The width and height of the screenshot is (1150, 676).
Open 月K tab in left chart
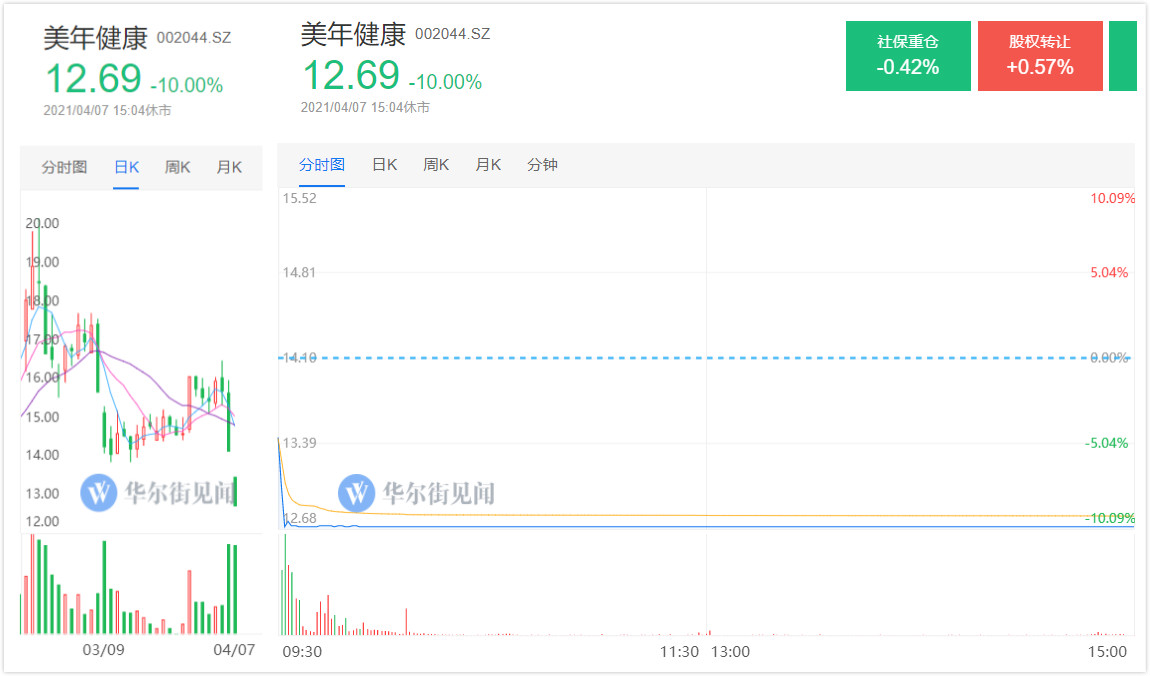tap(229, 167)
